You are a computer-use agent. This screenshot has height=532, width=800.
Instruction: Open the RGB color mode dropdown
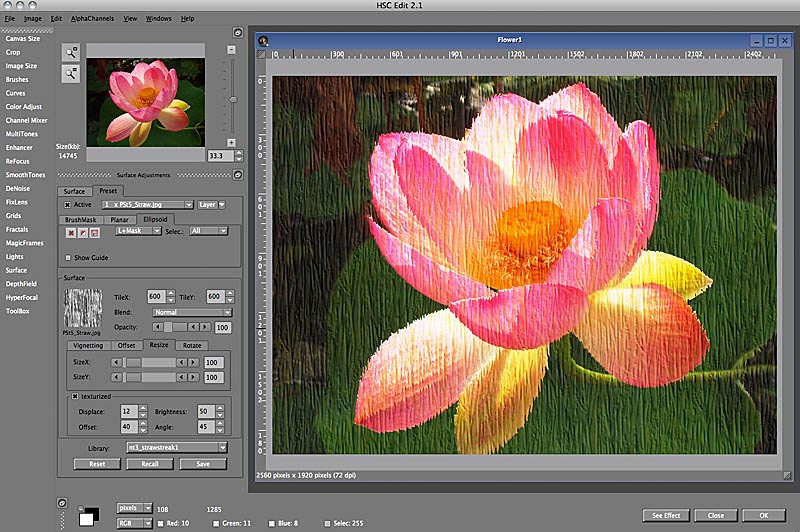tap(134, 523)
